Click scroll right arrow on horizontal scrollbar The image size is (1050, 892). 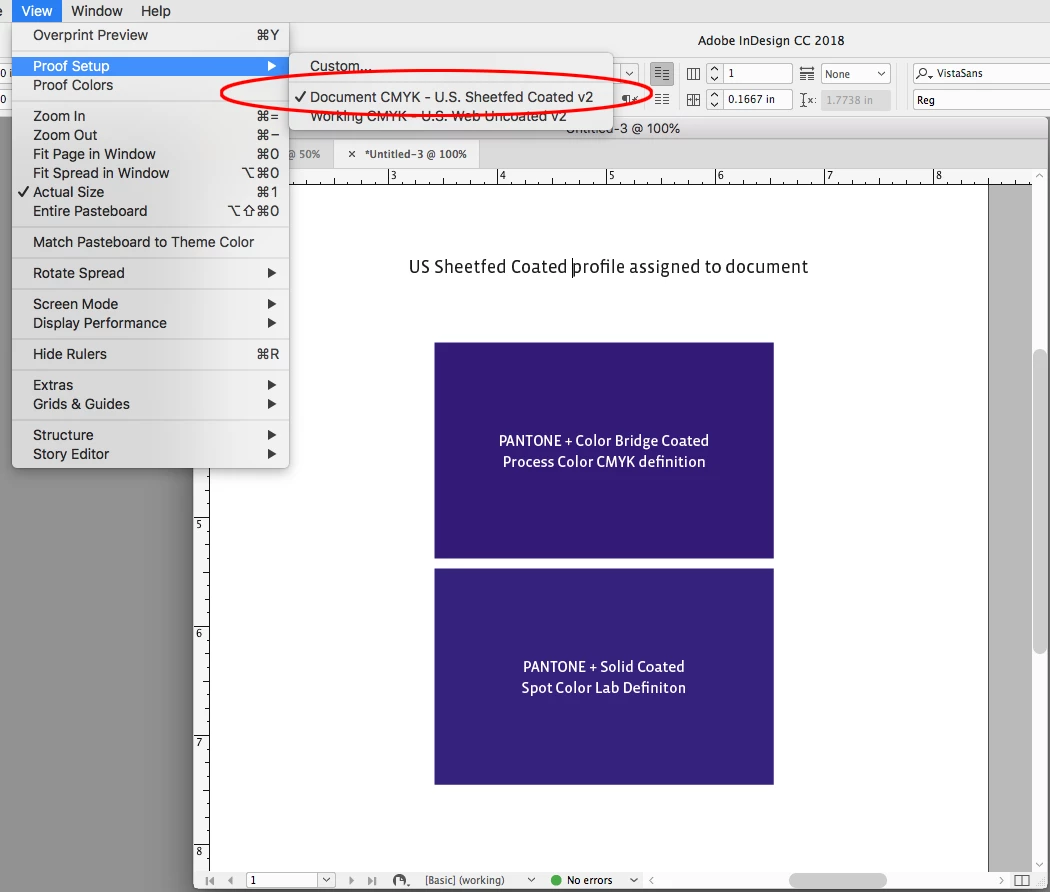[x=1001, y=880]
